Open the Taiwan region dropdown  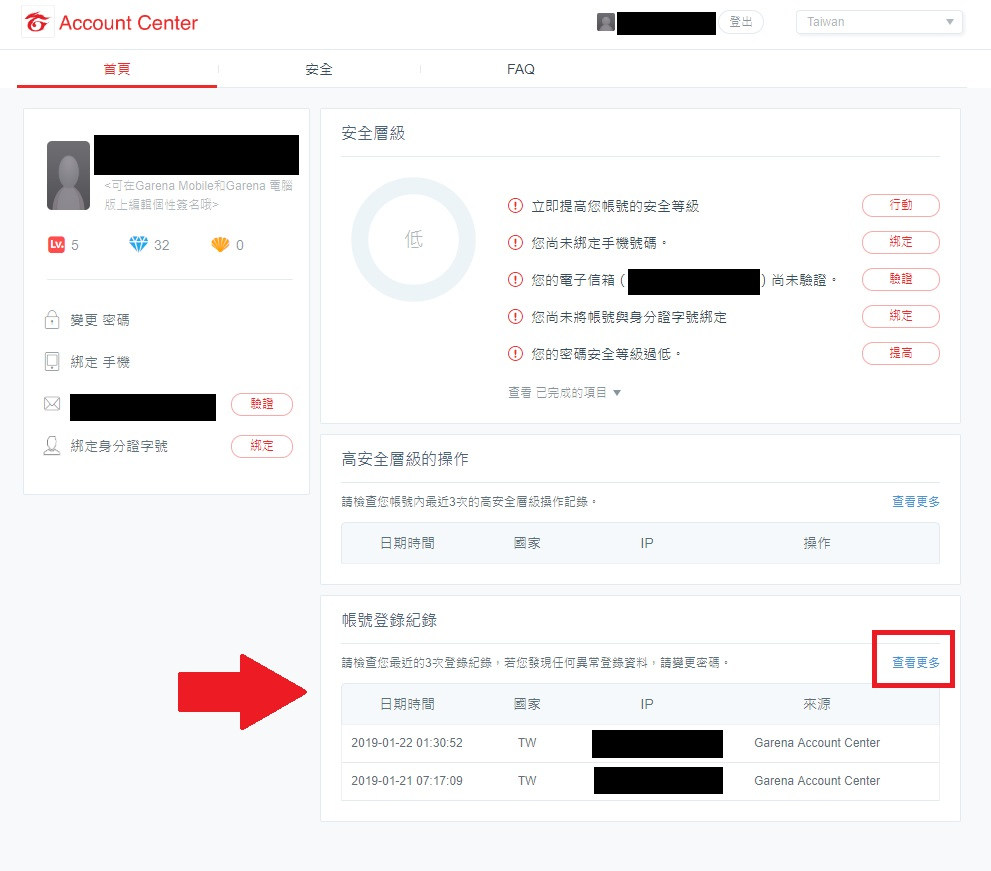pyautogui.click(x=878, y=22)
